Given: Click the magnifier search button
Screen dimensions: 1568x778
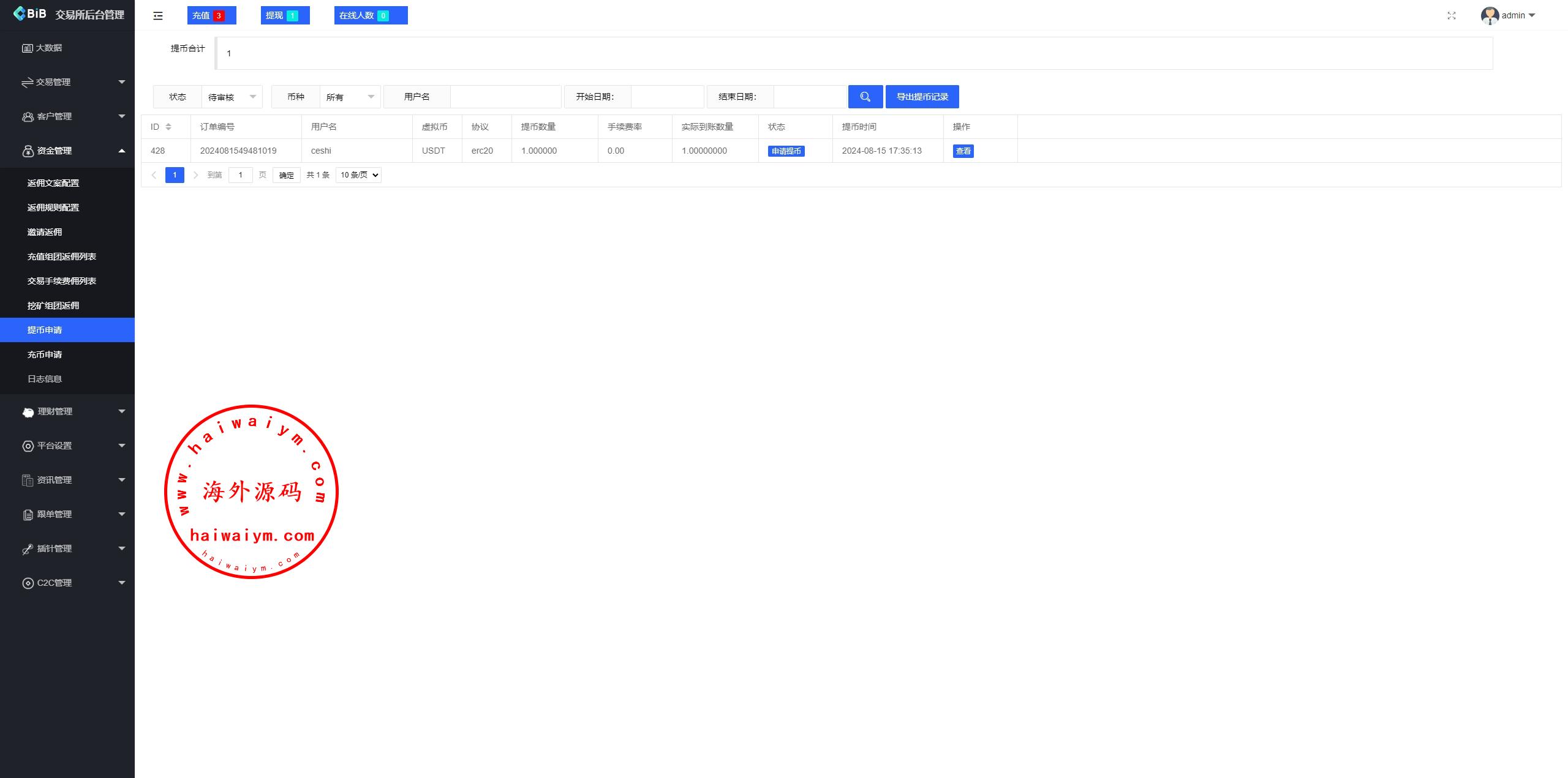Looking at the screenshot, I should [x=865, y=97].
